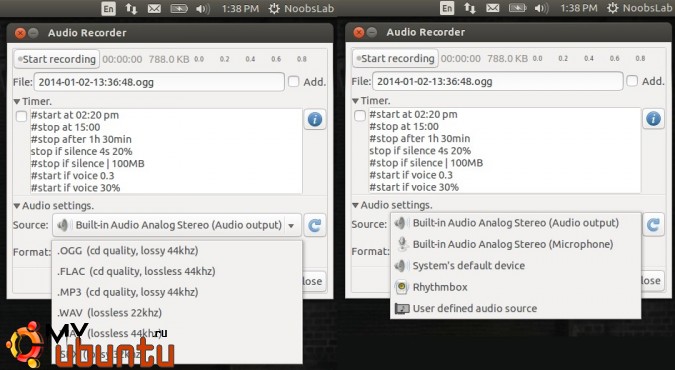Open the left top-bar network indicator

tap(131, 9)
